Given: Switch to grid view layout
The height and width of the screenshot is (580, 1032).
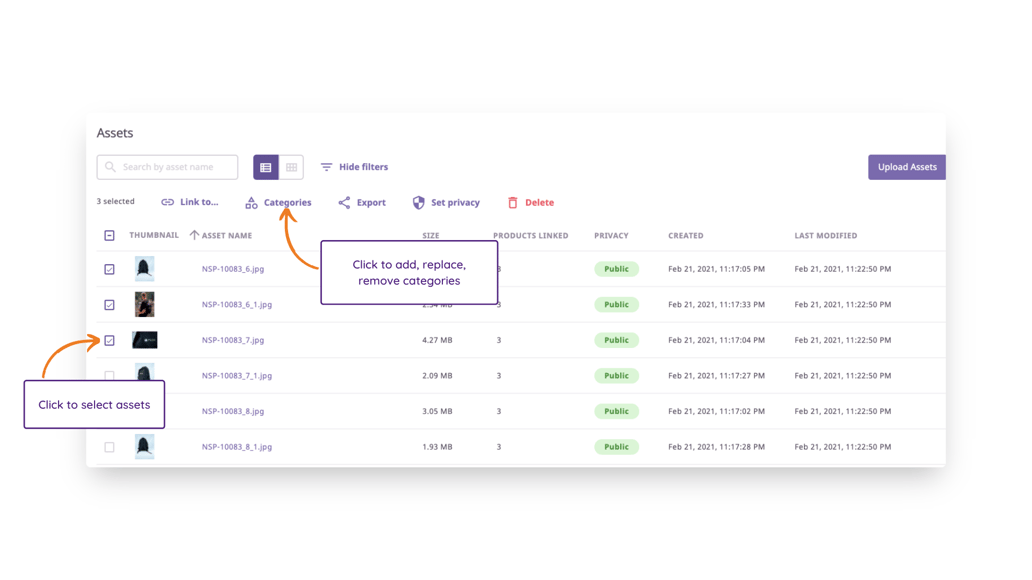Looking at the screenshot, I should point(291,168).
